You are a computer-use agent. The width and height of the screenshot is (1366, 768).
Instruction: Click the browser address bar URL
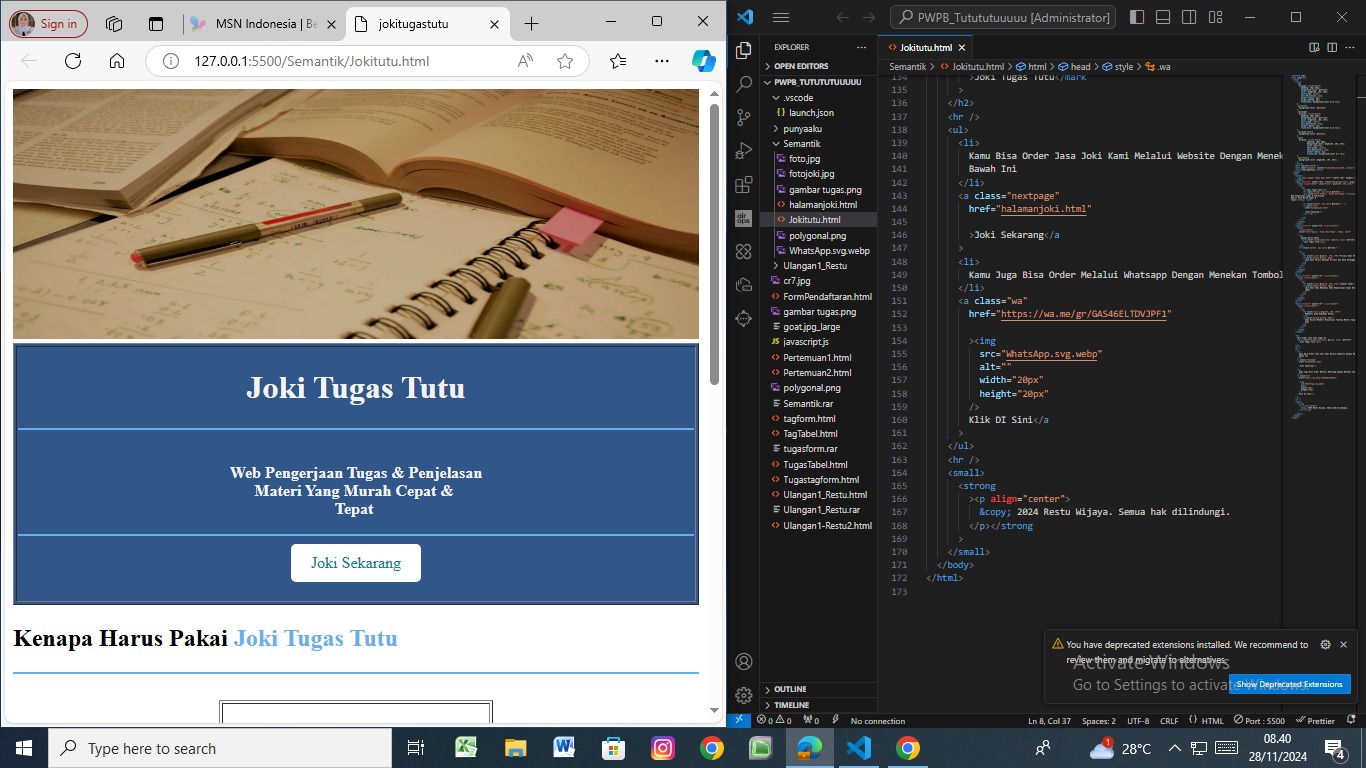tap(311, 61)
